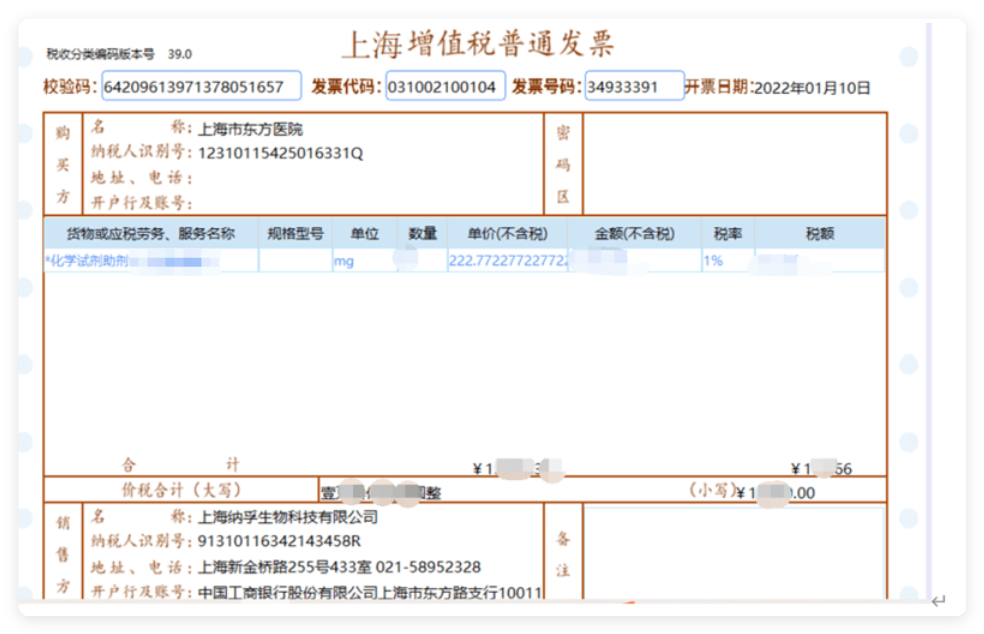Select the 数量 column header
The width and height of the screenshot is (984, 634).
coord(423,234)
